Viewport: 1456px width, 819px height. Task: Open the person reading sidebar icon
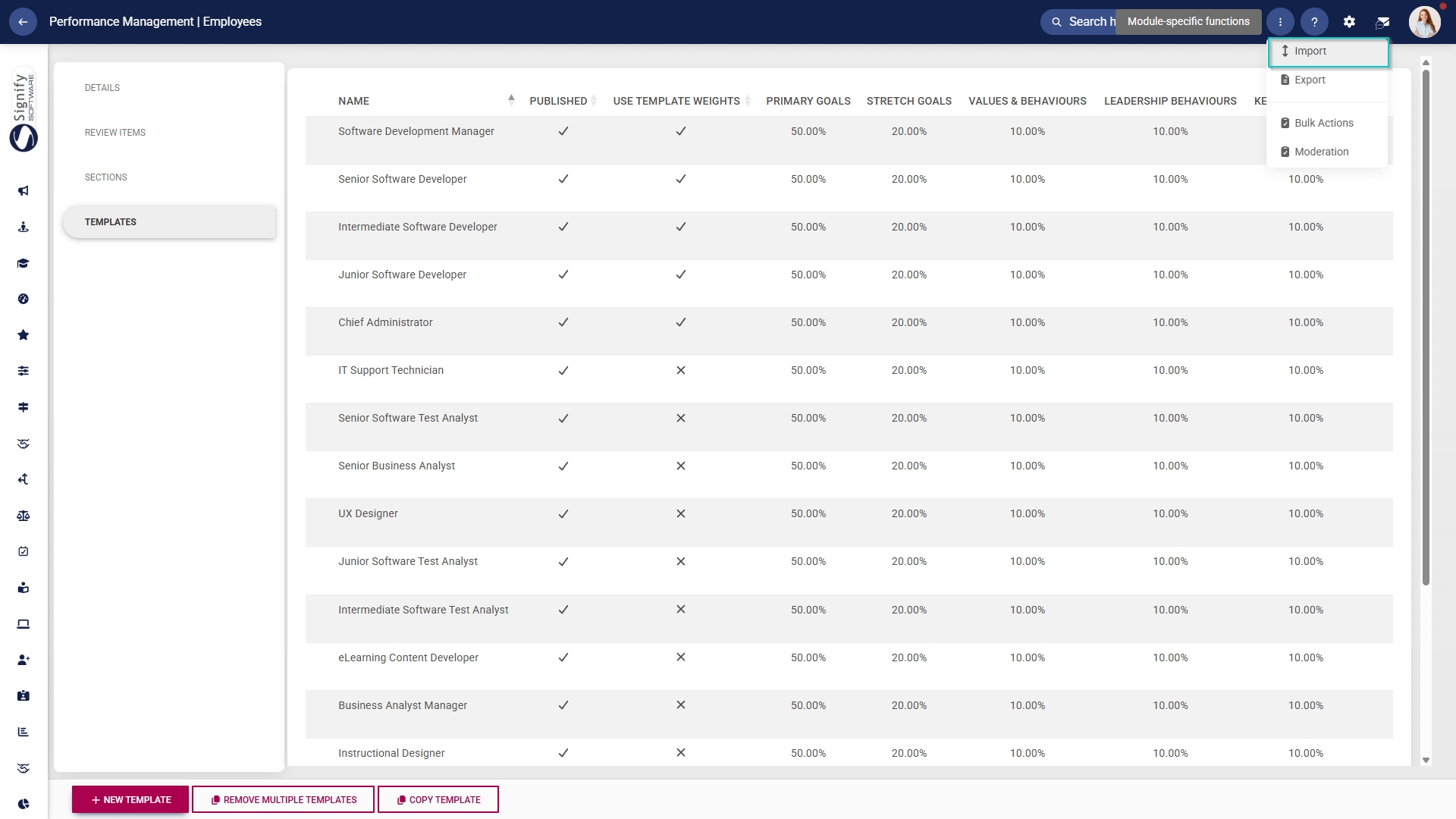pos(24,588)
